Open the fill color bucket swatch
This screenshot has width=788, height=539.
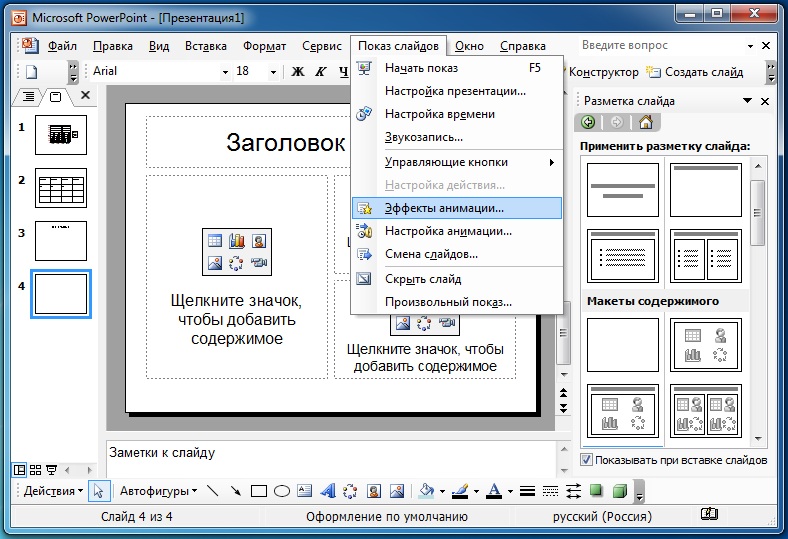click(x=426, y=491)
